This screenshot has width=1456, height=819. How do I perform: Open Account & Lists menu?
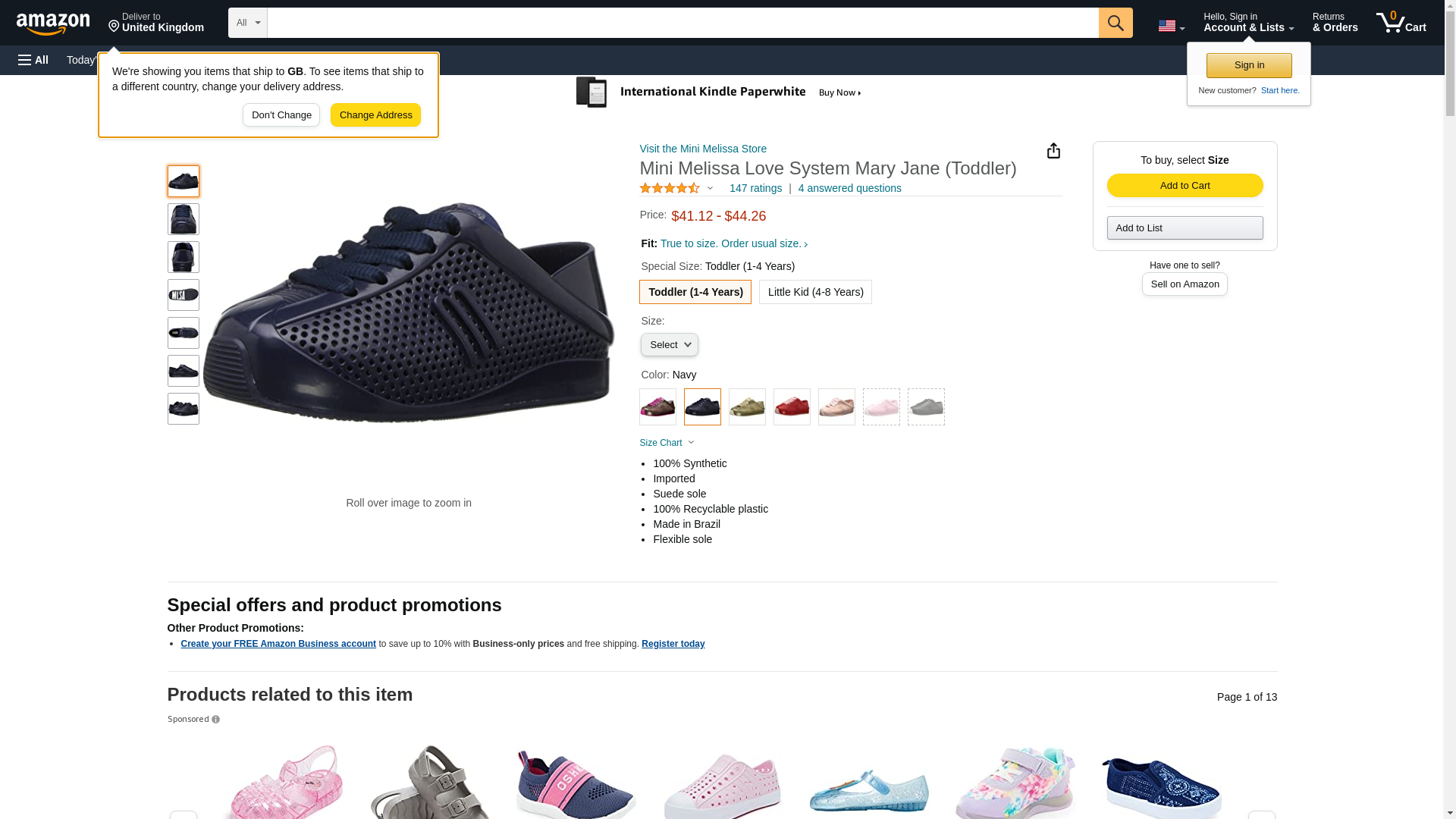point(1248,23)
